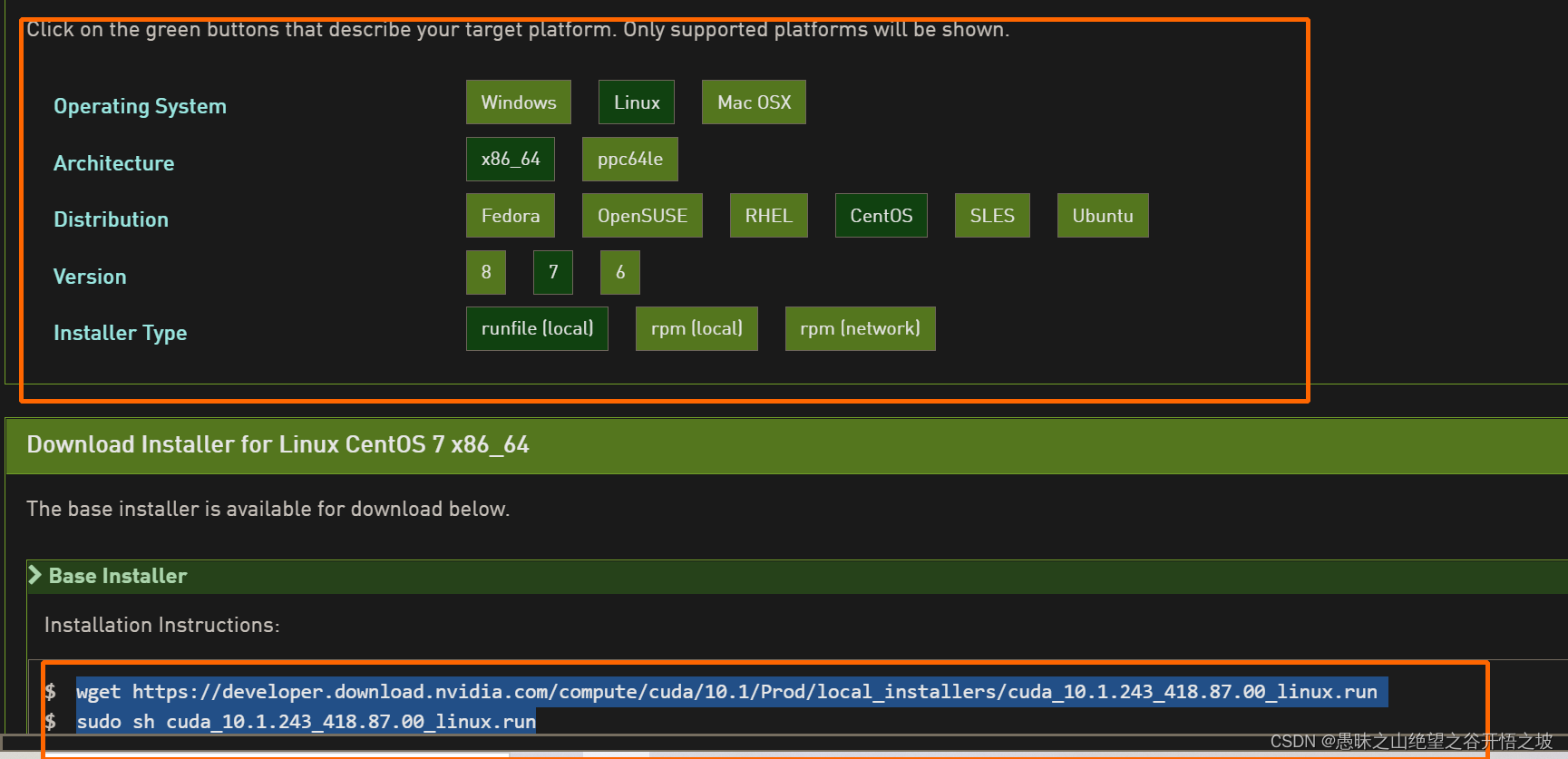Screen dimensions: 1568x759
Task: Select the Linux operating system button
Action: [x=637, y=102]
